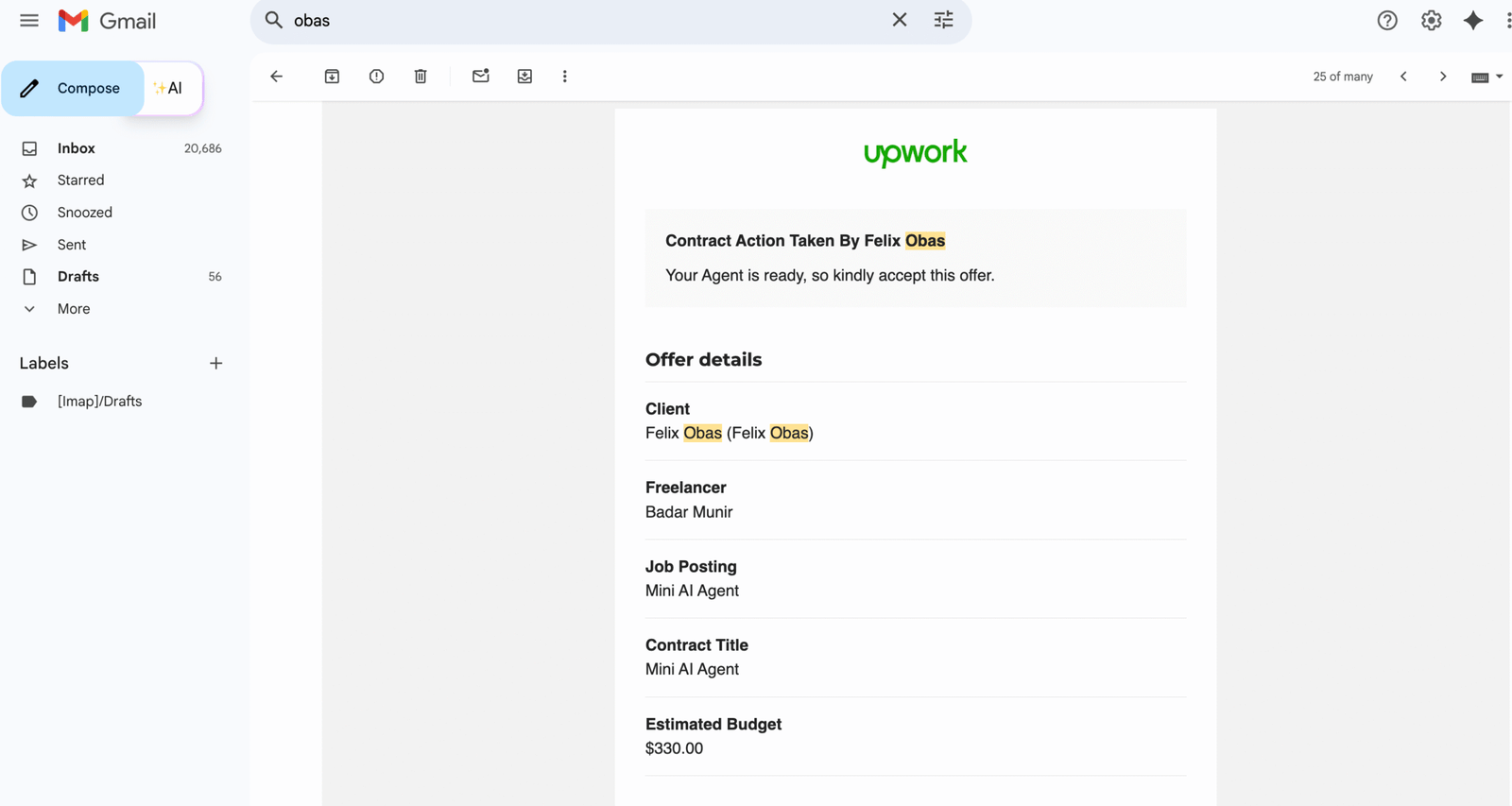Click the AI button beside Compose
1512x806 pixels.
pos(170,89)
